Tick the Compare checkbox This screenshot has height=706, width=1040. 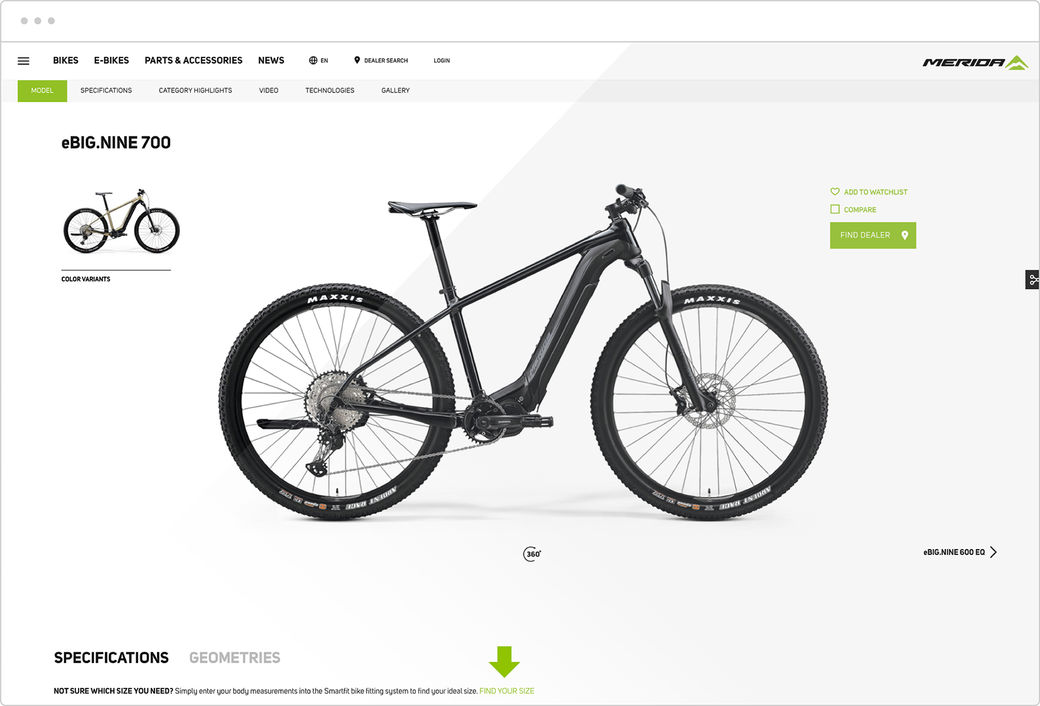835,209
